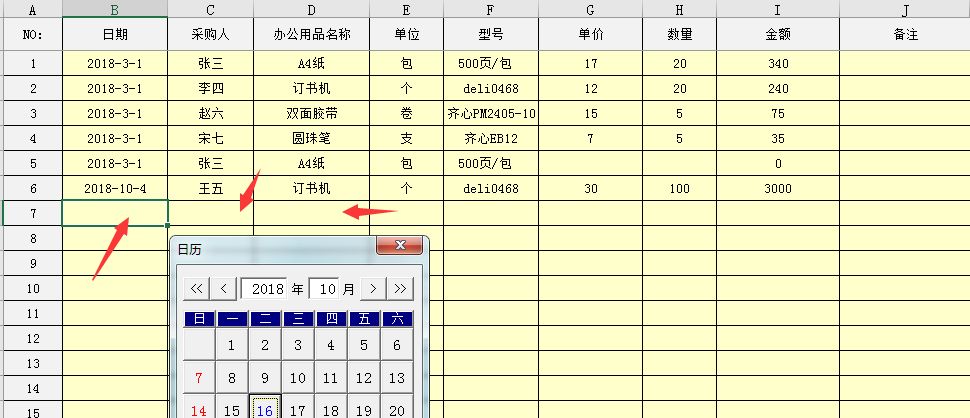Click the calendar year field 2018
This screenshot has width=970, height=418.
click(x=264, y=289)
